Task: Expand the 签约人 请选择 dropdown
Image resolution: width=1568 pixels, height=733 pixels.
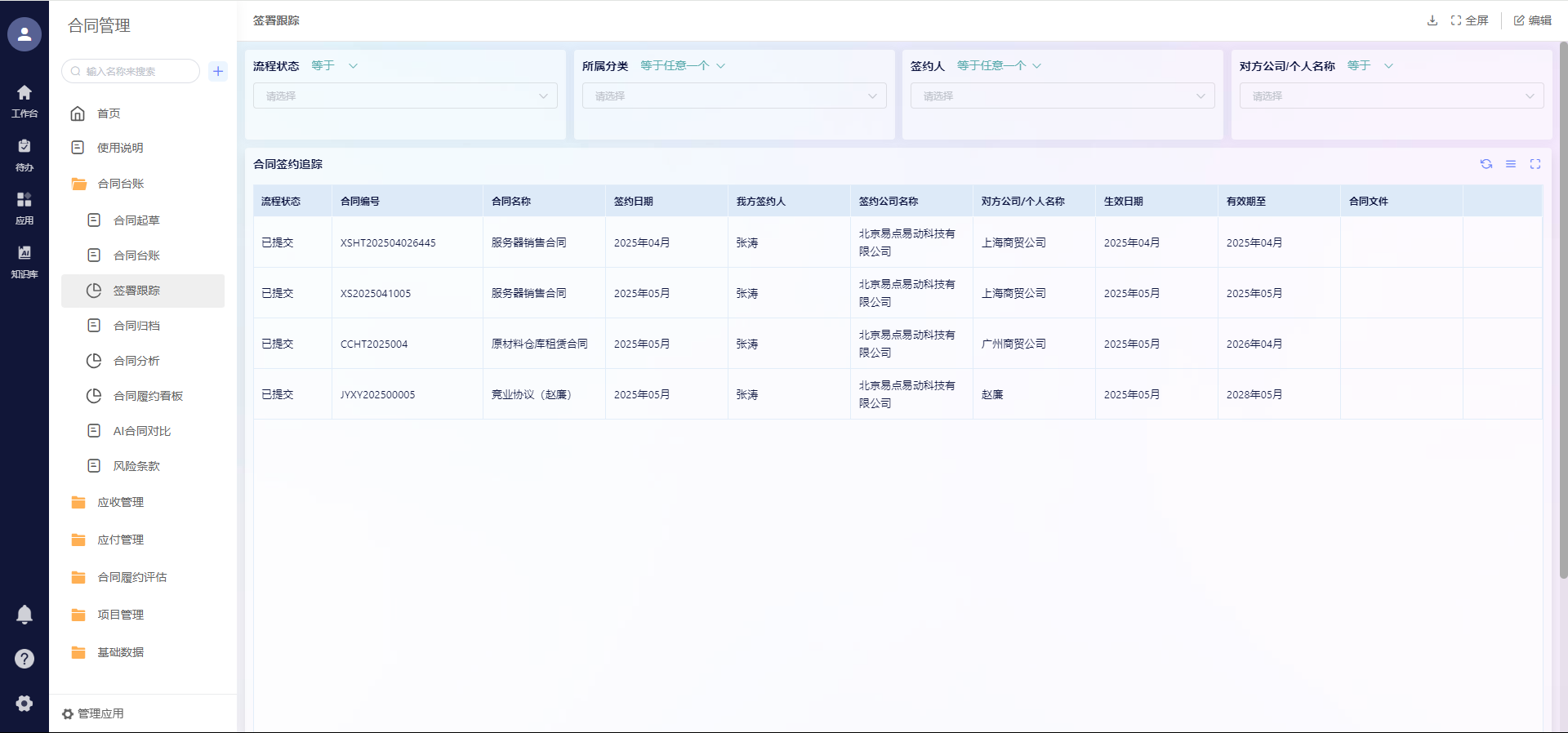Action: point(1062,96)
